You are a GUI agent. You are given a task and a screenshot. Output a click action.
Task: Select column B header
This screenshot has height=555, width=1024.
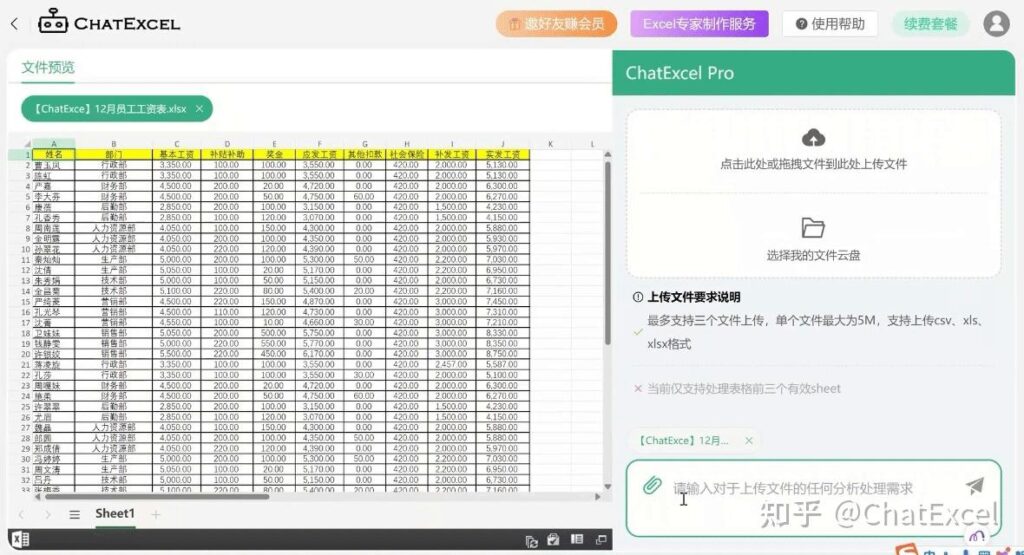pyautogui.click(x=114, y=144)
